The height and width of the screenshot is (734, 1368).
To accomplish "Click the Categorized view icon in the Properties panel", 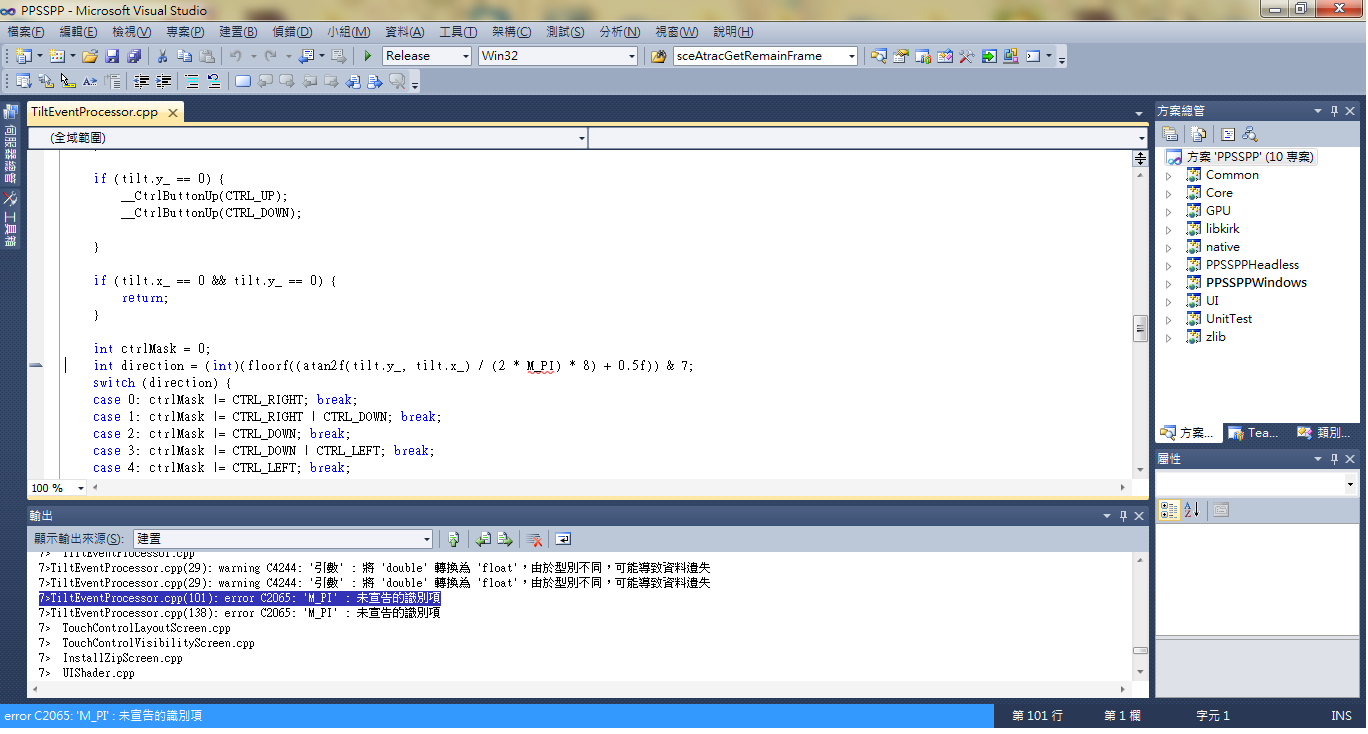I will click(x=1169, y=510).
